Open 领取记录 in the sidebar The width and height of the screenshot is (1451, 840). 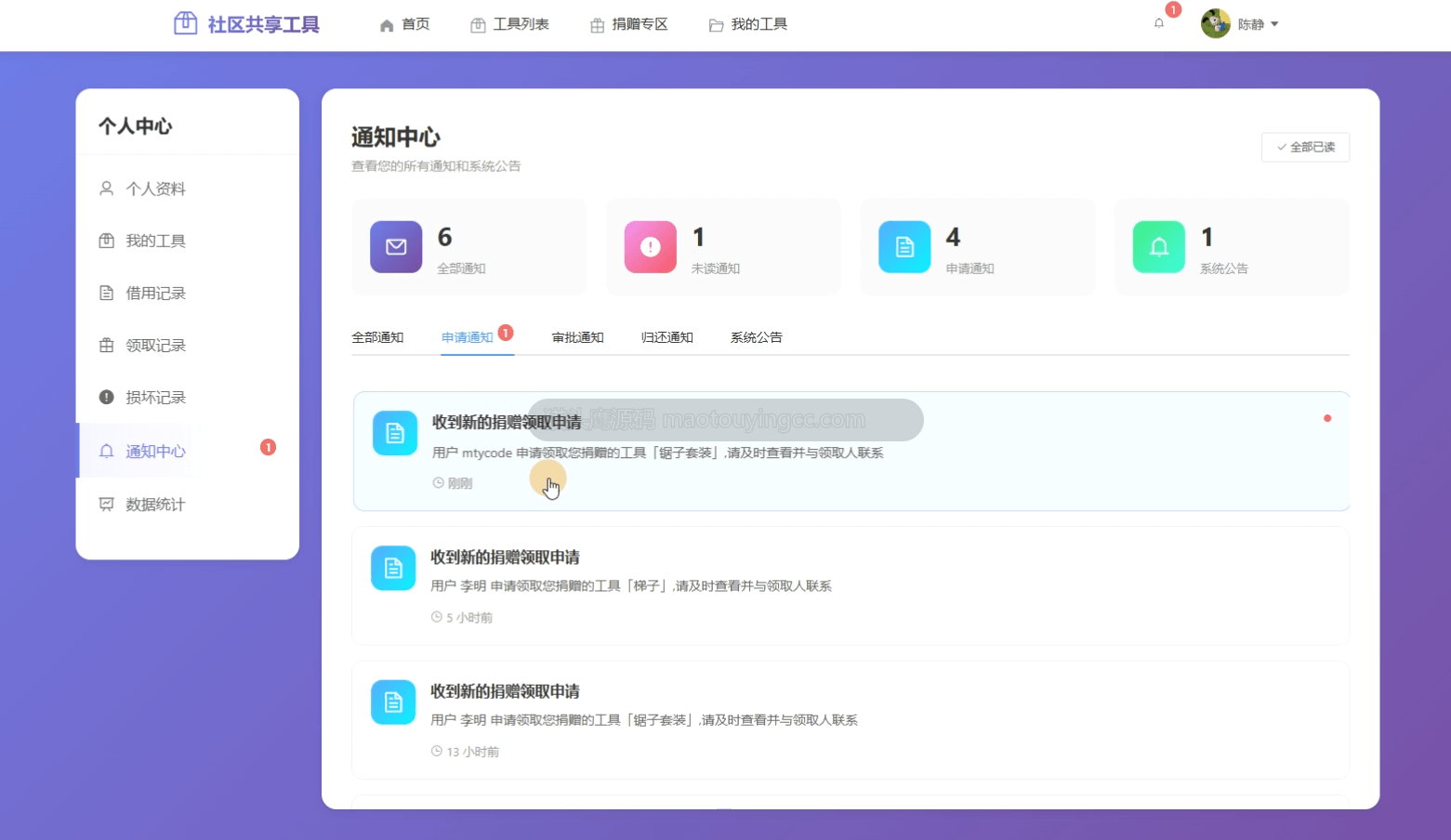tap(188, 345)
